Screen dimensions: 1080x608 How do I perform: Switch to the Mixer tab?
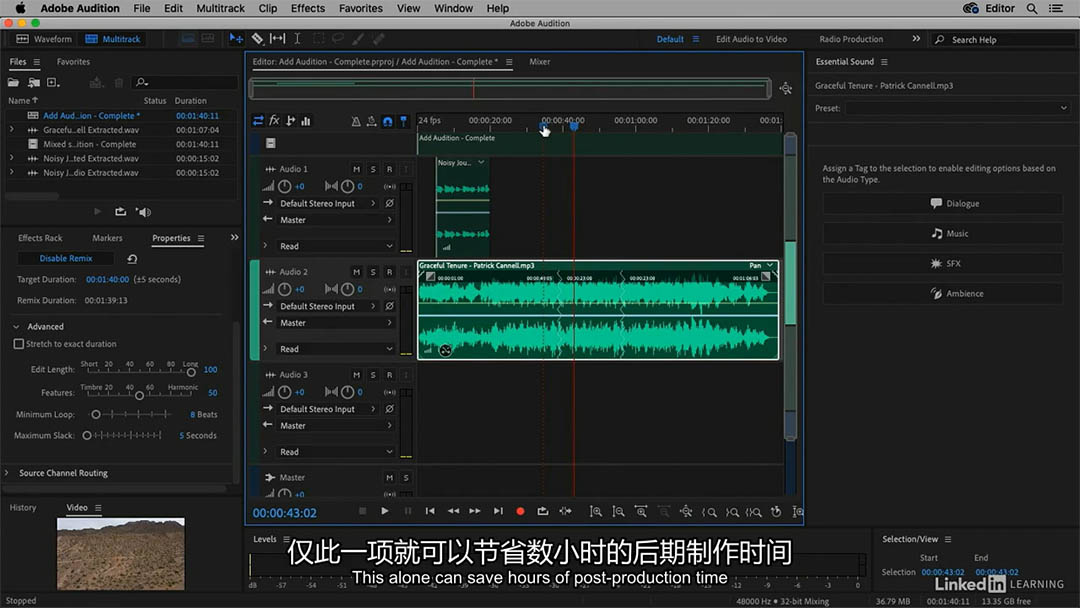pyautogui.click(x=539, y=61)
